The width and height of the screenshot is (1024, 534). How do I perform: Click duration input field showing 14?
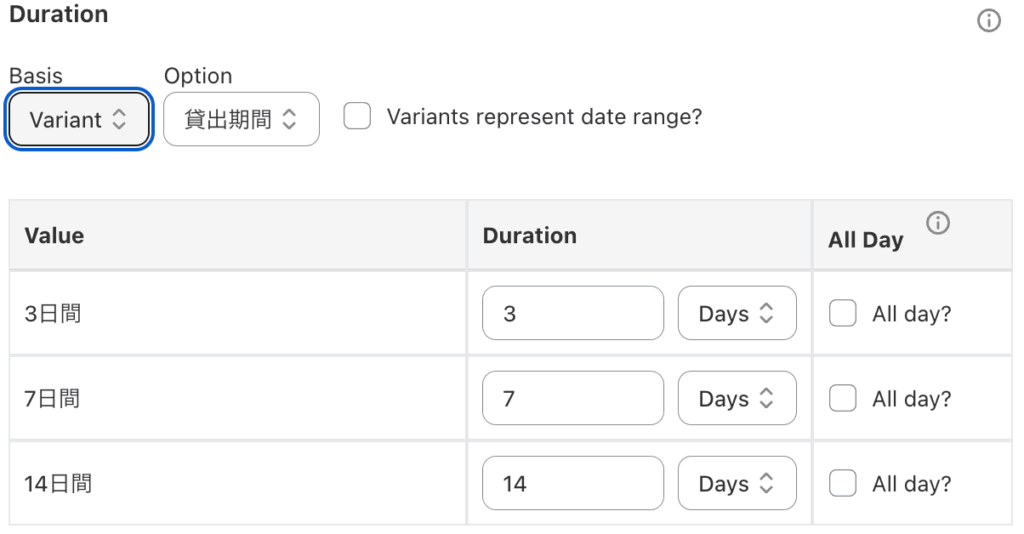573,483
